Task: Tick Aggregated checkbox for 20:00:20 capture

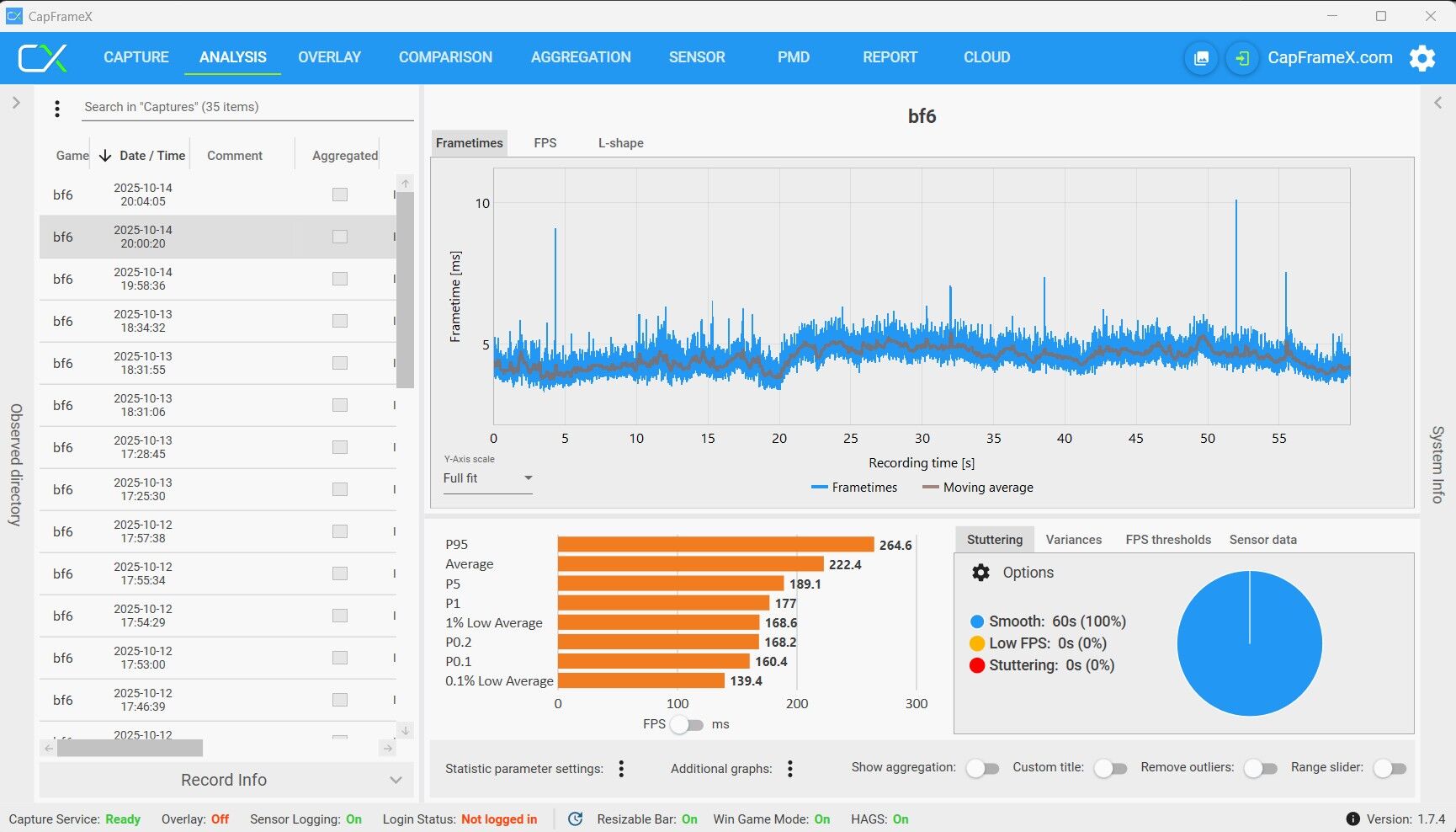Action: coord(340,237)
